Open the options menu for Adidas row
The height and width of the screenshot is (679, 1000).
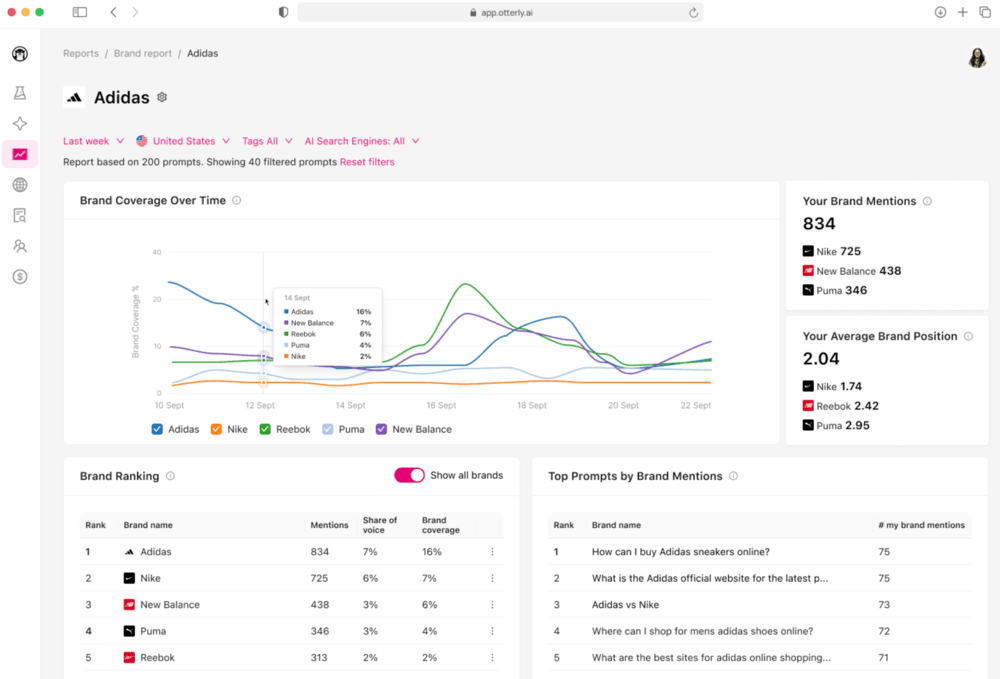tap(492, 551)
